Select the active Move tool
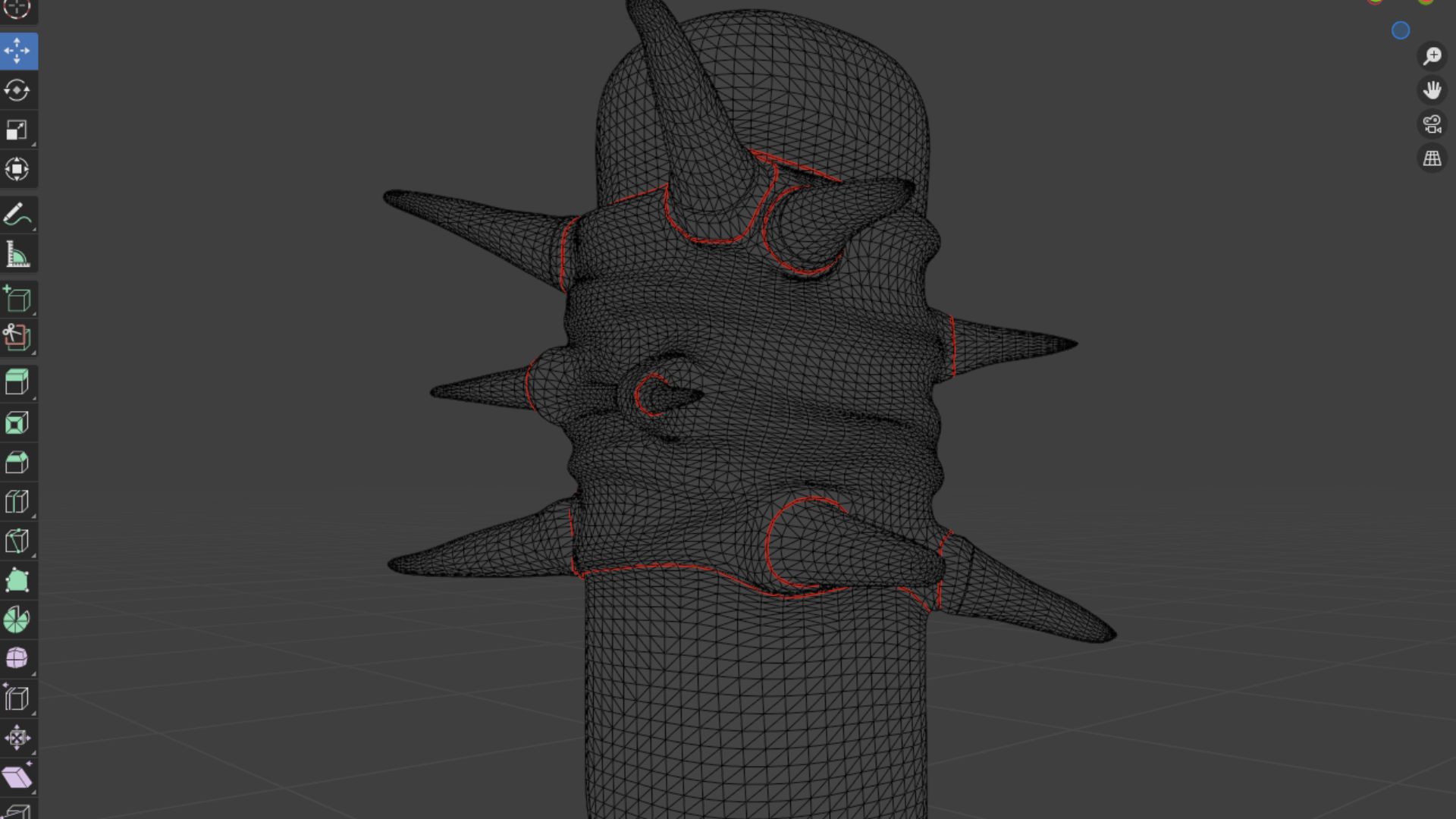Image resolution: width=1456 pixels, height=819 pixels. point(17,52)
